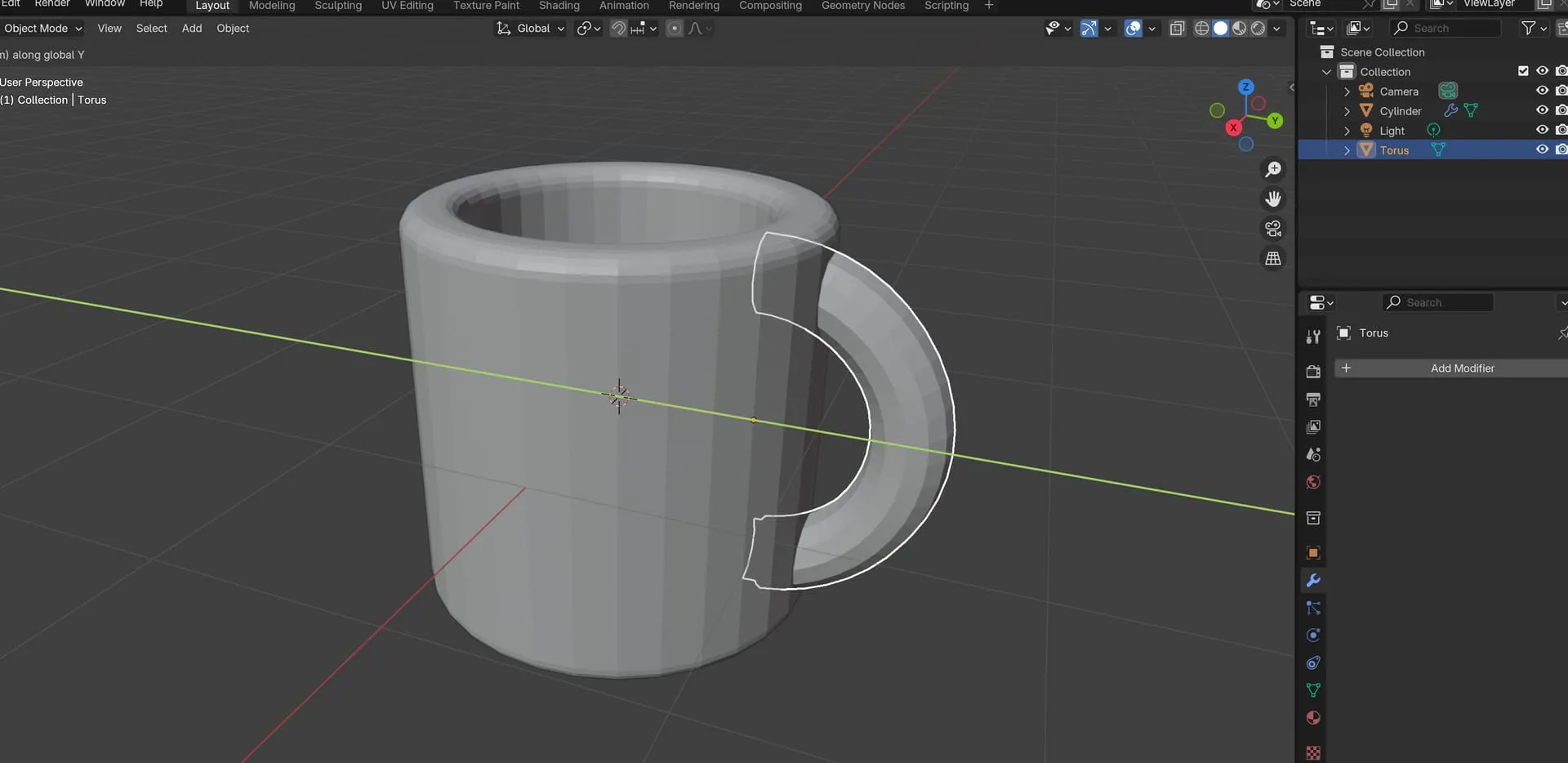Switch perspective/orthographic with the grid icon

1273,259
